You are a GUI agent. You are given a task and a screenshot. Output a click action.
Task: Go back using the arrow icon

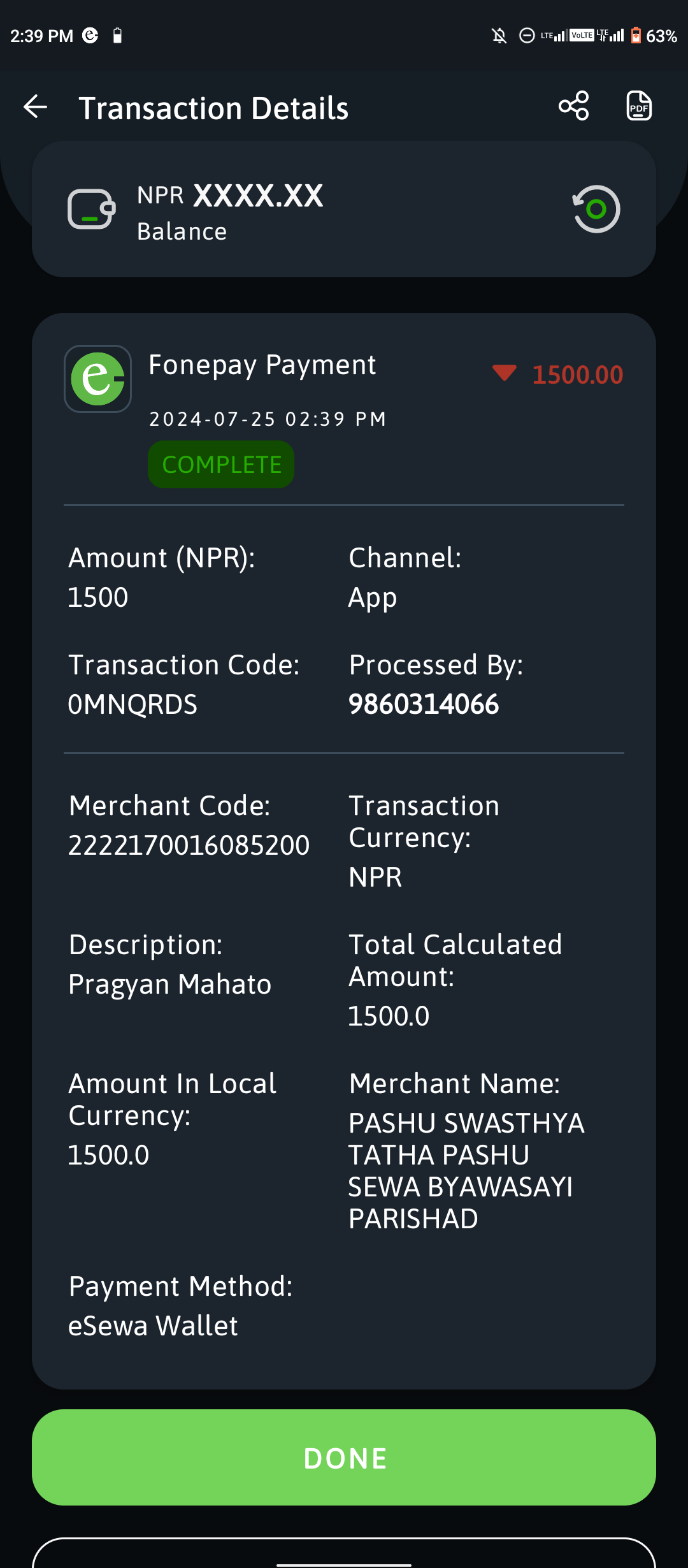pyautogui.click(x=36, y=106)
